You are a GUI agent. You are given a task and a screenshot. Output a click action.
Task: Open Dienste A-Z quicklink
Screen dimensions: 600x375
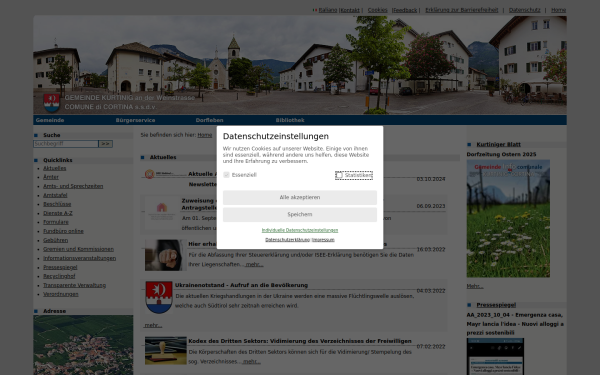coord(58,213)
